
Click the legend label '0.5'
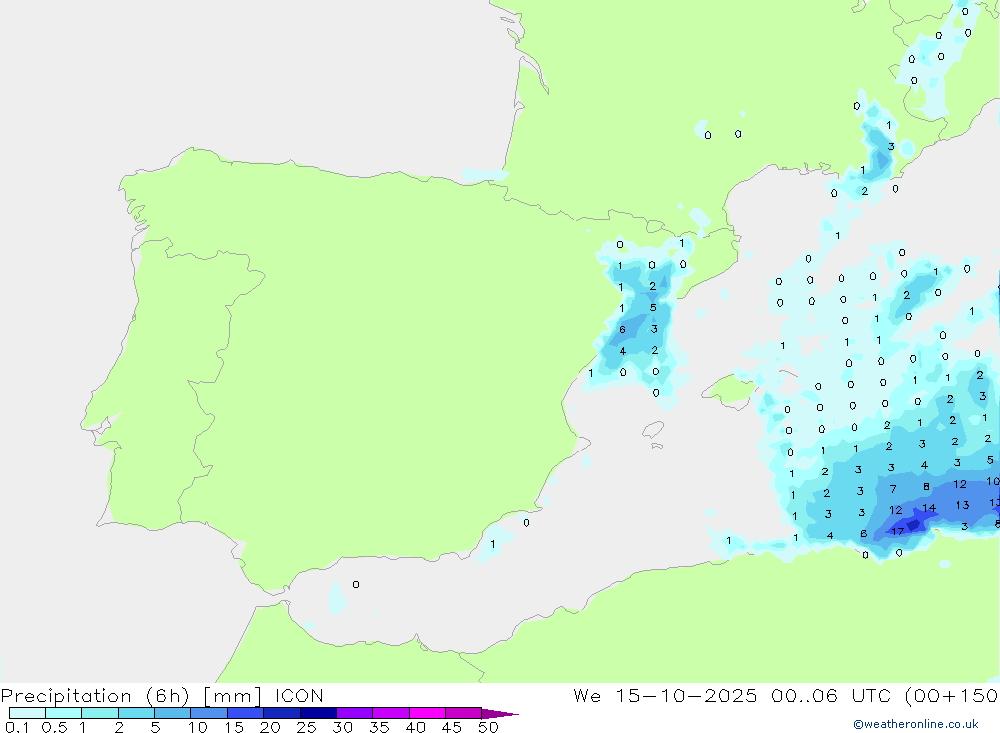54,727
